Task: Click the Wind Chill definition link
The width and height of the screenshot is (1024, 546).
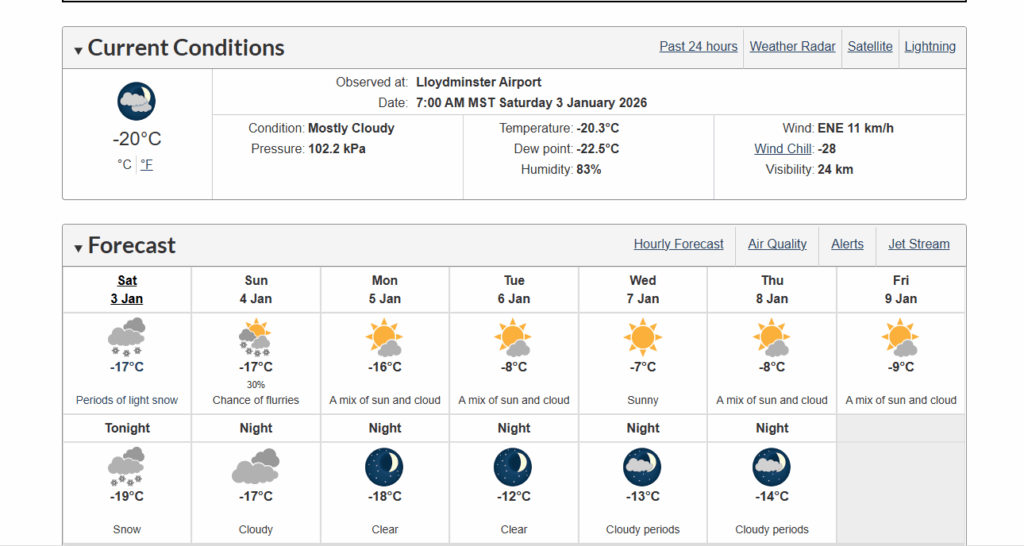Action: 782,149
